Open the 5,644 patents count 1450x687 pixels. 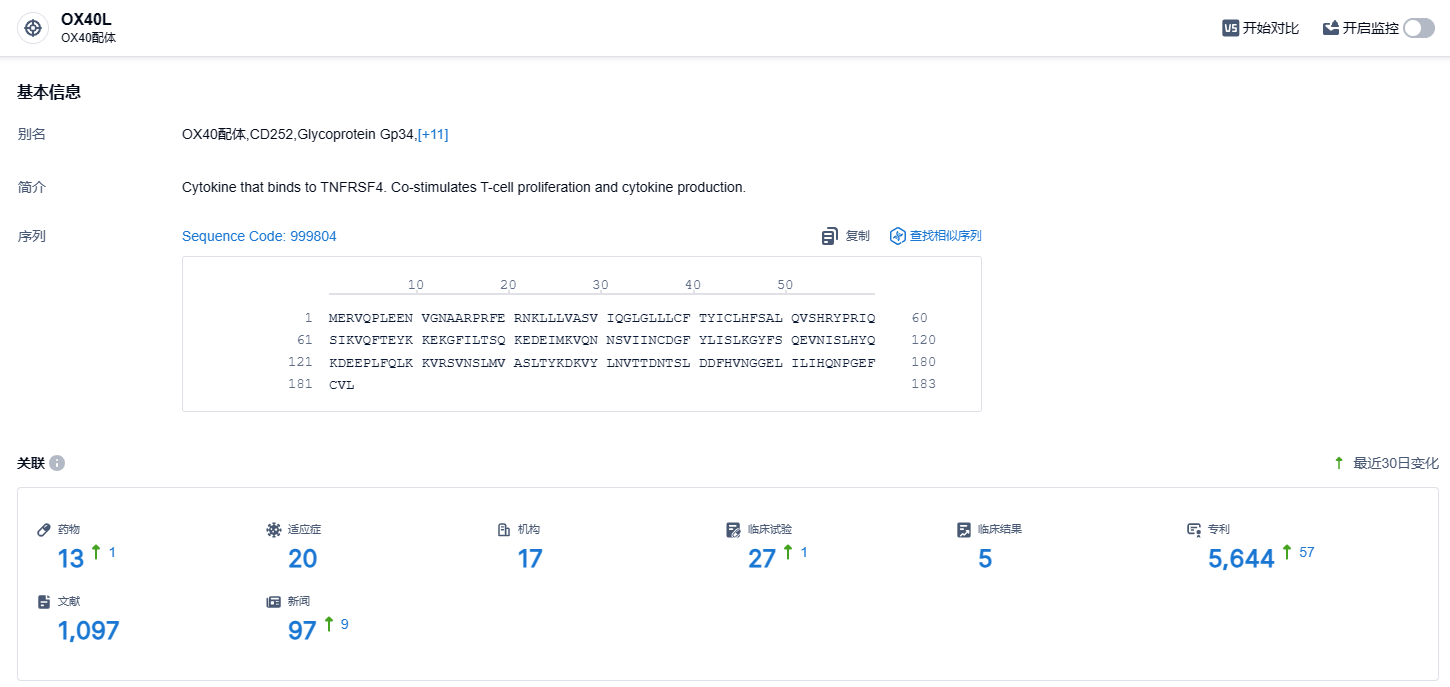point(1241,559)
